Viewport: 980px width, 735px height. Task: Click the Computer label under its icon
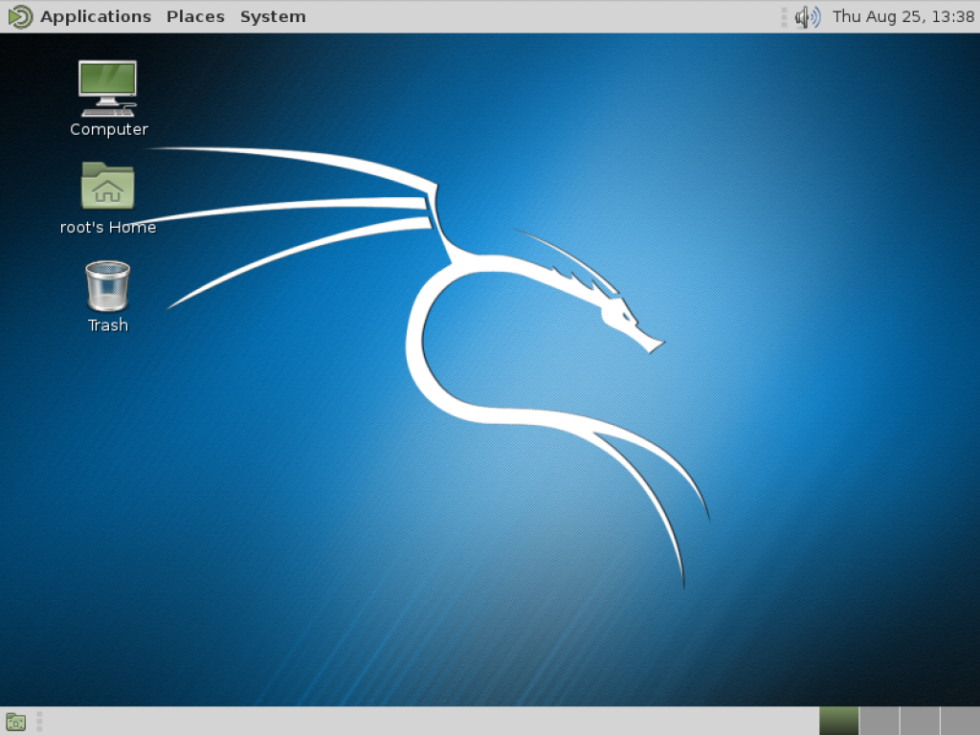coord(108,129)
